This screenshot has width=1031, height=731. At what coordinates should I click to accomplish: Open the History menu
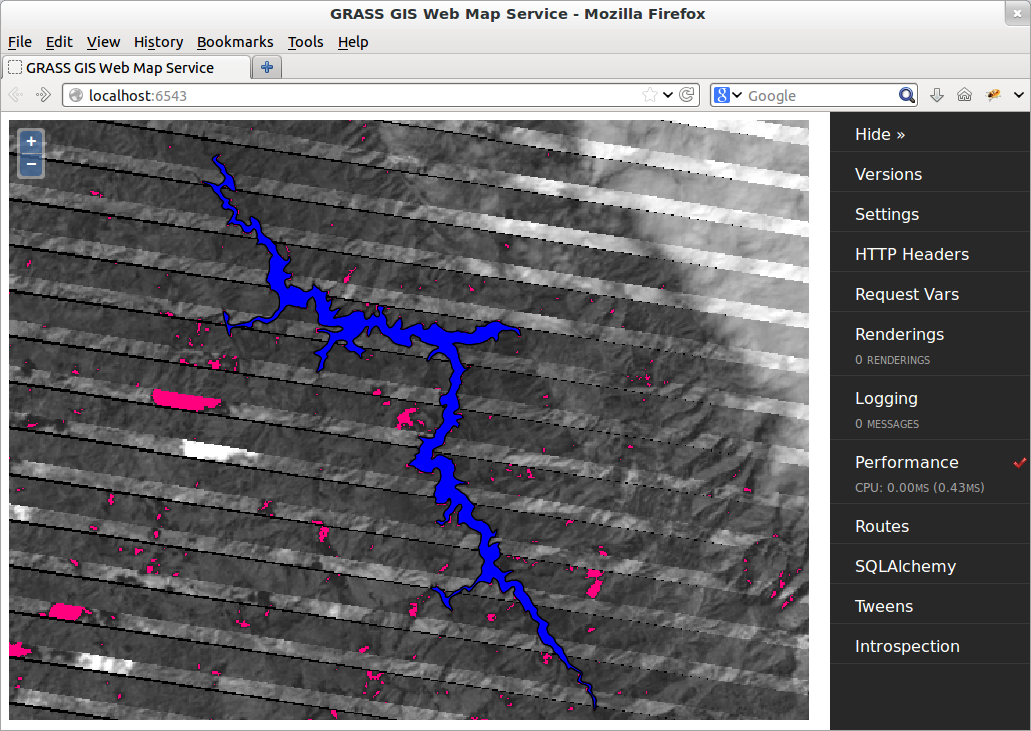(158, 42)
